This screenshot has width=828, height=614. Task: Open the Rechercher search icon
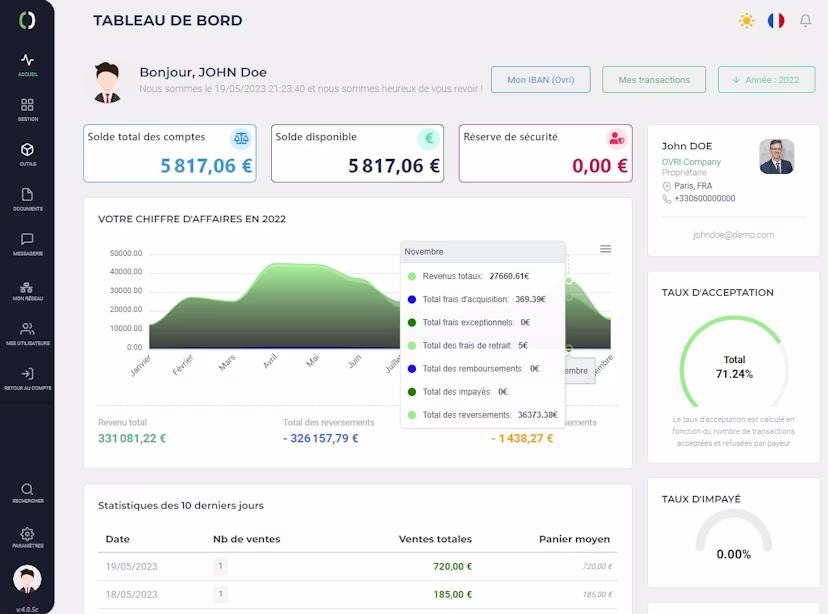click(x=27, y=491)
